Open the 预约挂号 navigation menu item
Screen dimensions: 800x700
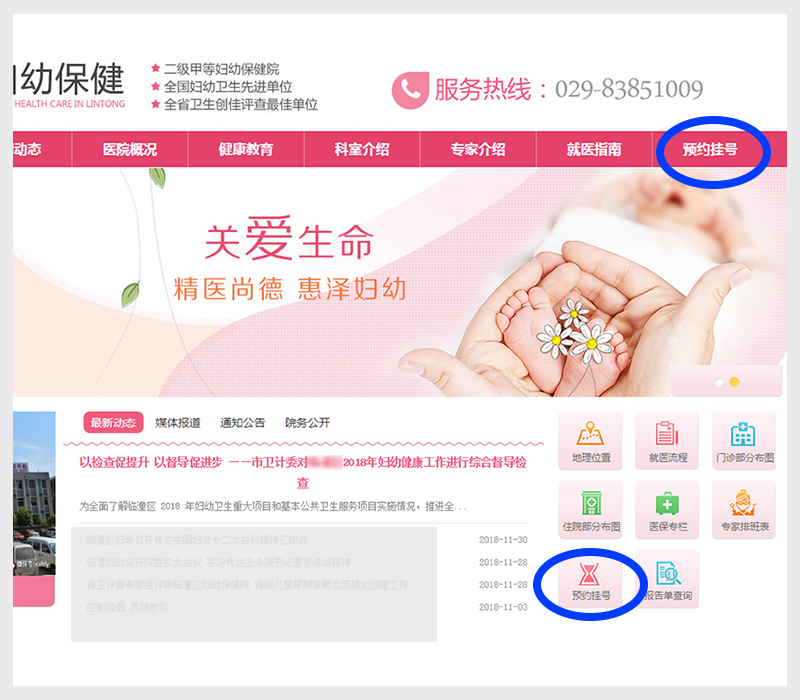[x=710, y=149]
